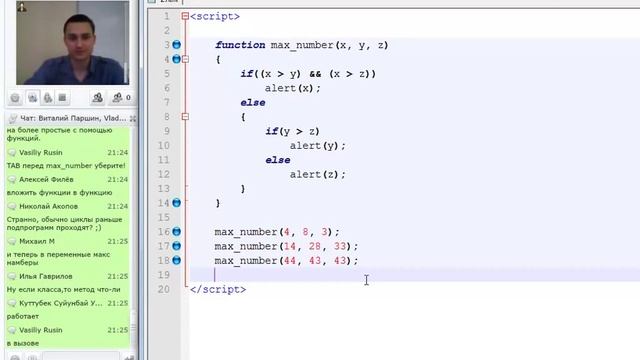Collapse the script block fold on line 1
The width and height of the screenshot is (640, 360).
(185, 16)
